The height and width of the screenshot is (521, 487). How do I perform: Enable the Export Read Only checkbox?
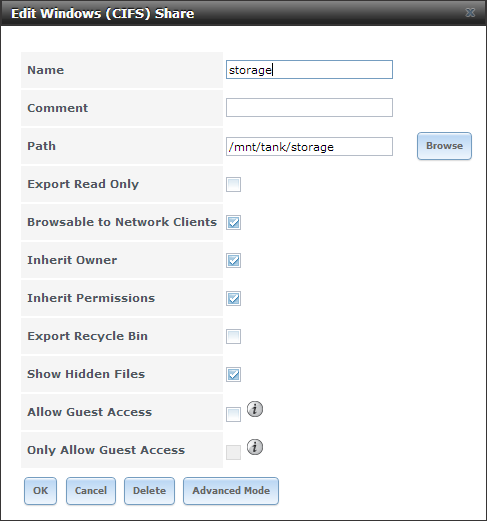[233, 185]
